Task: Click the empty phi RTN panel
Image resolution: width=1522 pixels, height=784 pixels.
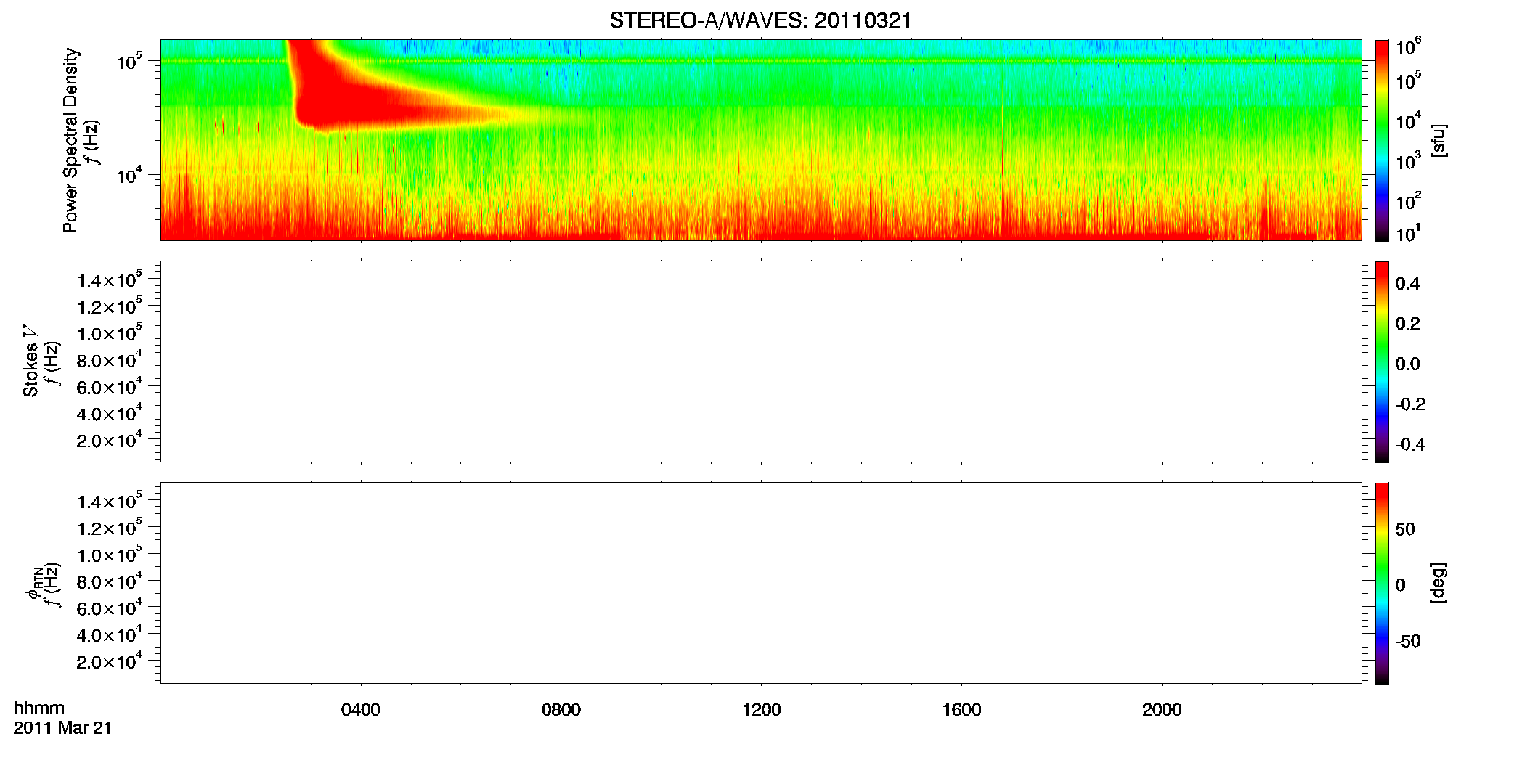Action: 761,583
